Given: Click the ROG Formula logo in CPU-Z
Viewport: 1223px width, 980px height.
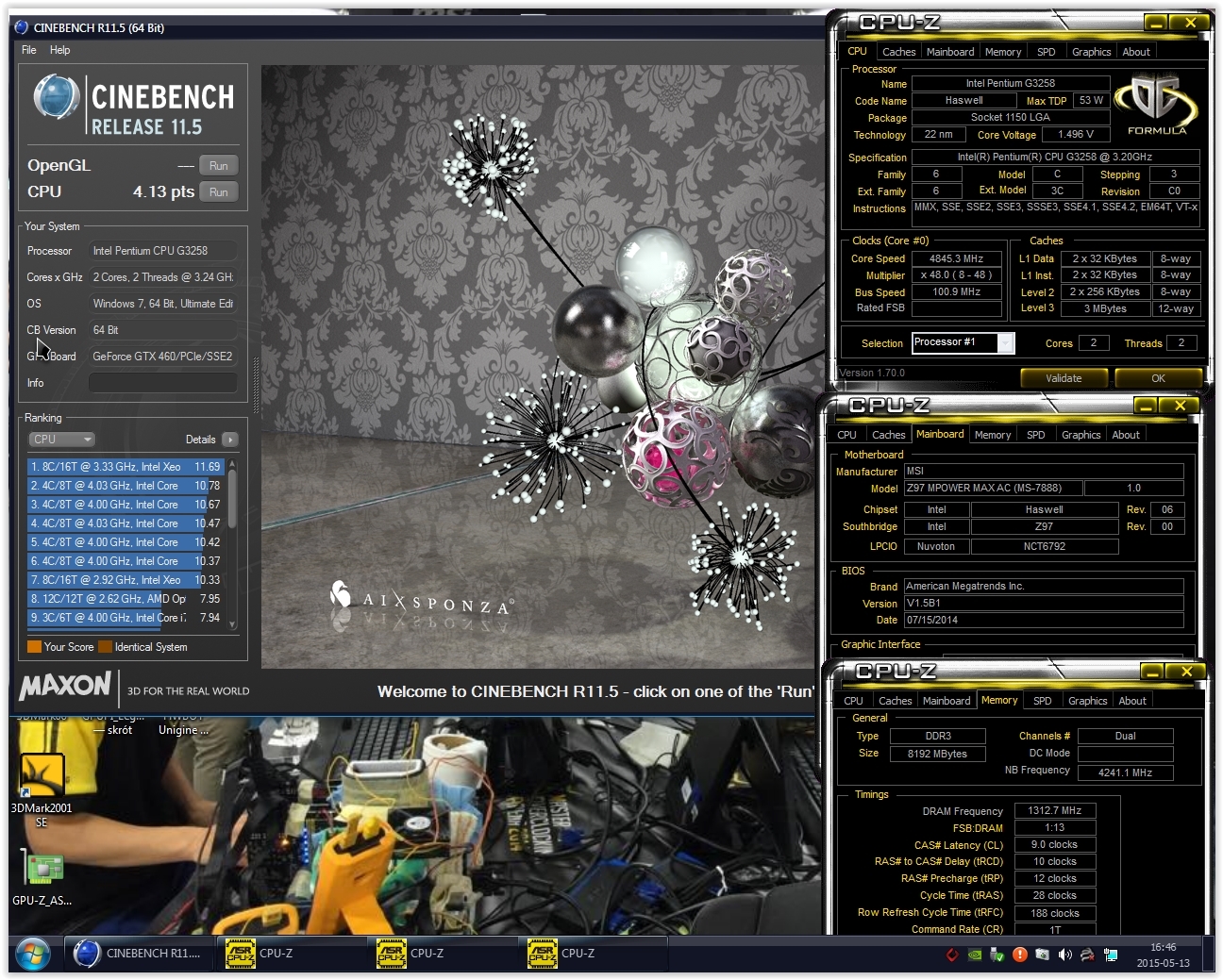Looking at the screenshot, I should 1156,106.
